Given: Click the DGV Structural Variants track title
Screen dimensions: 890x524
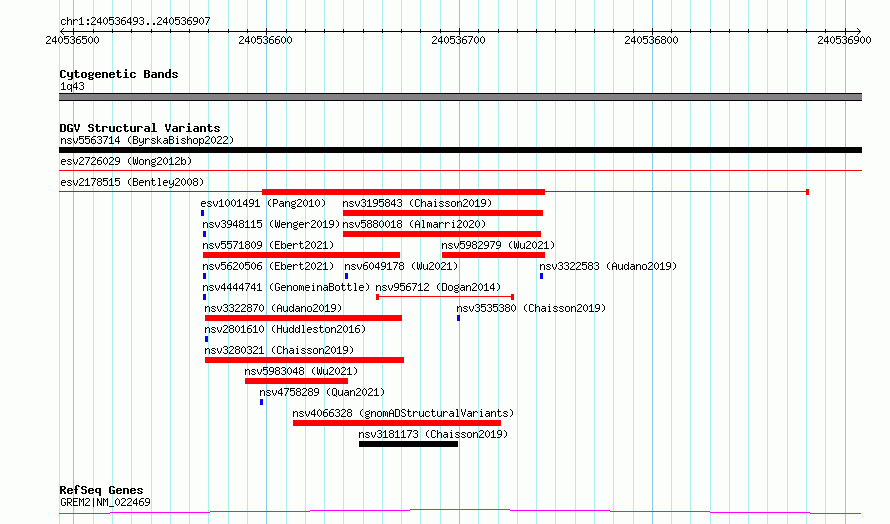Looking at the screenshot, I should point(140,128).
